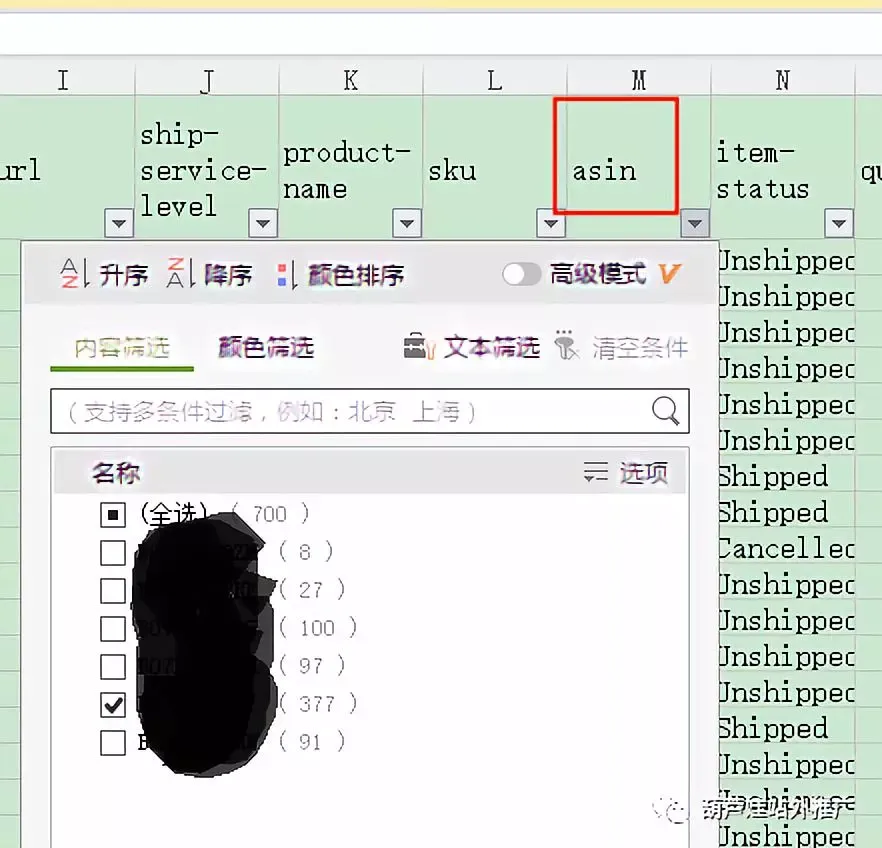This screenshot has height=848, width=882.
Task: Click the orange V premium icon
Action: pyautogui.click(x=669, y=273)
